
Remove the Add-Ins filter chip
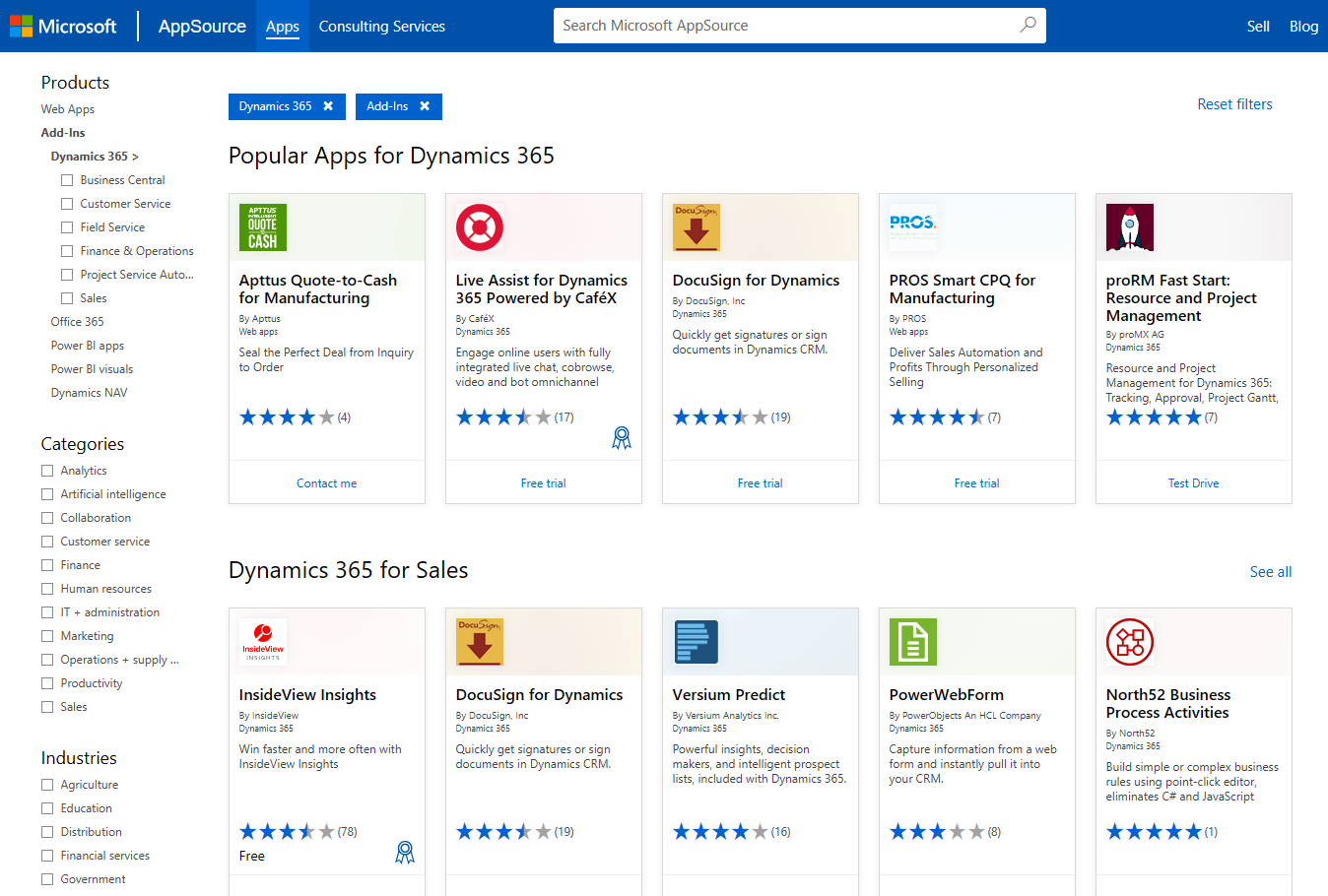click(425, 106)
